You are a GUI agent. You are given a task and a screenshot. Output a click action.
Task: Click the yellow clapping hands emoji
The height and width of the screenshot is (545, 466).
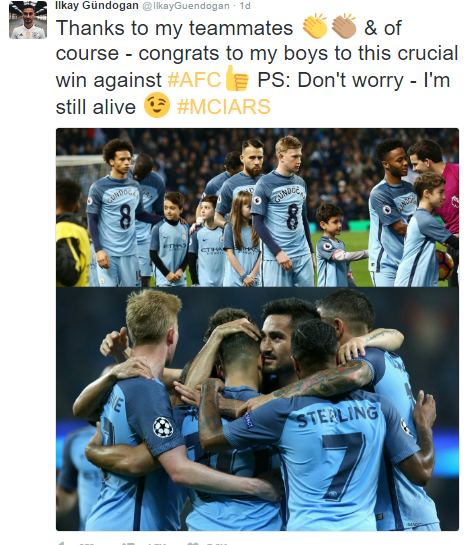click(315, 26)
